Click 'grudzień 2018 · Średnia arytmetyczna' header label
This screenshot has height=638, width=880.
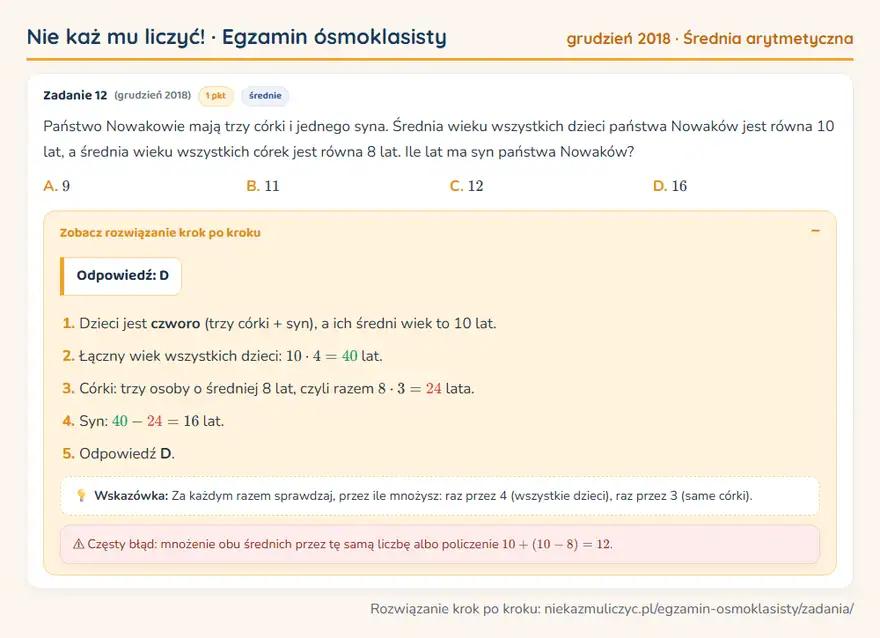[x=710, y=39]
